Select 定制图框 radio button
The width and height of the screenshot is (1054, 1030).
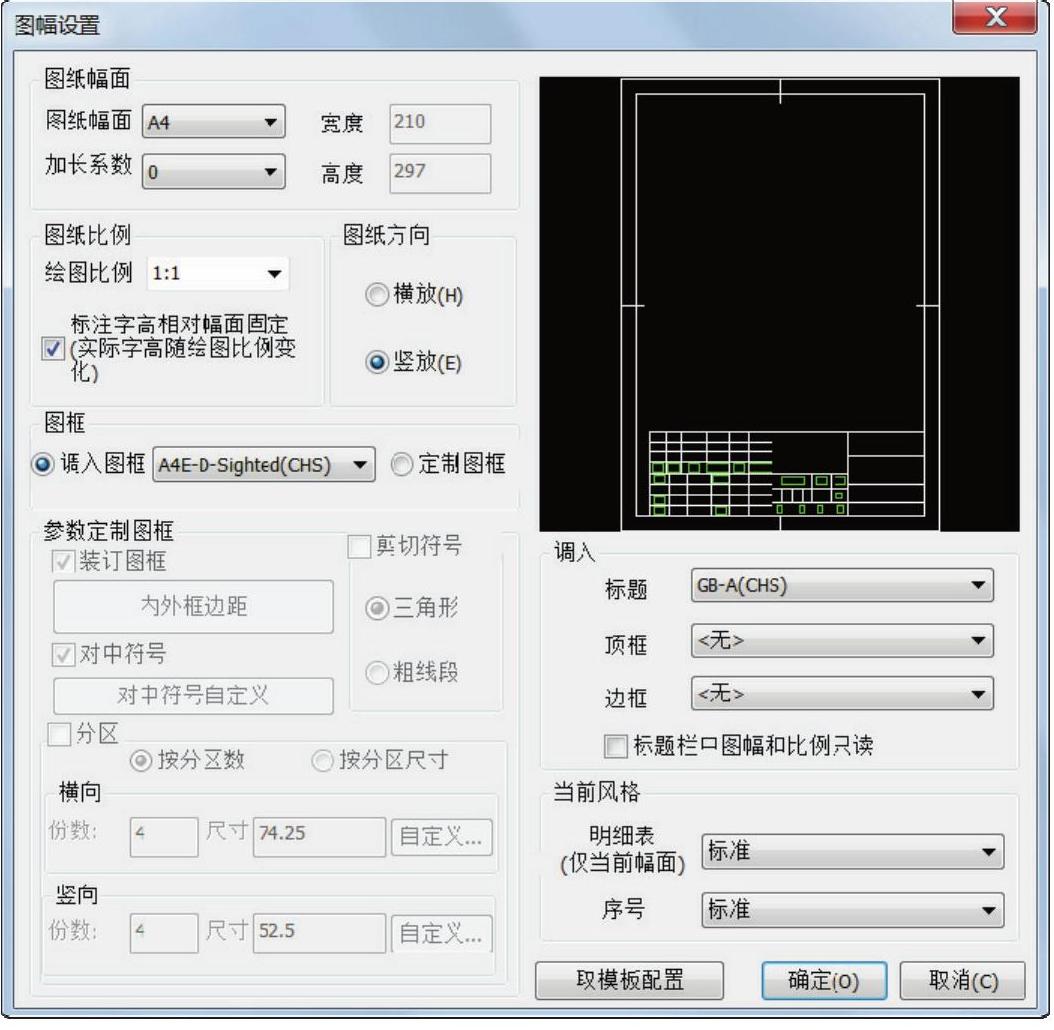tap(401, 464)
